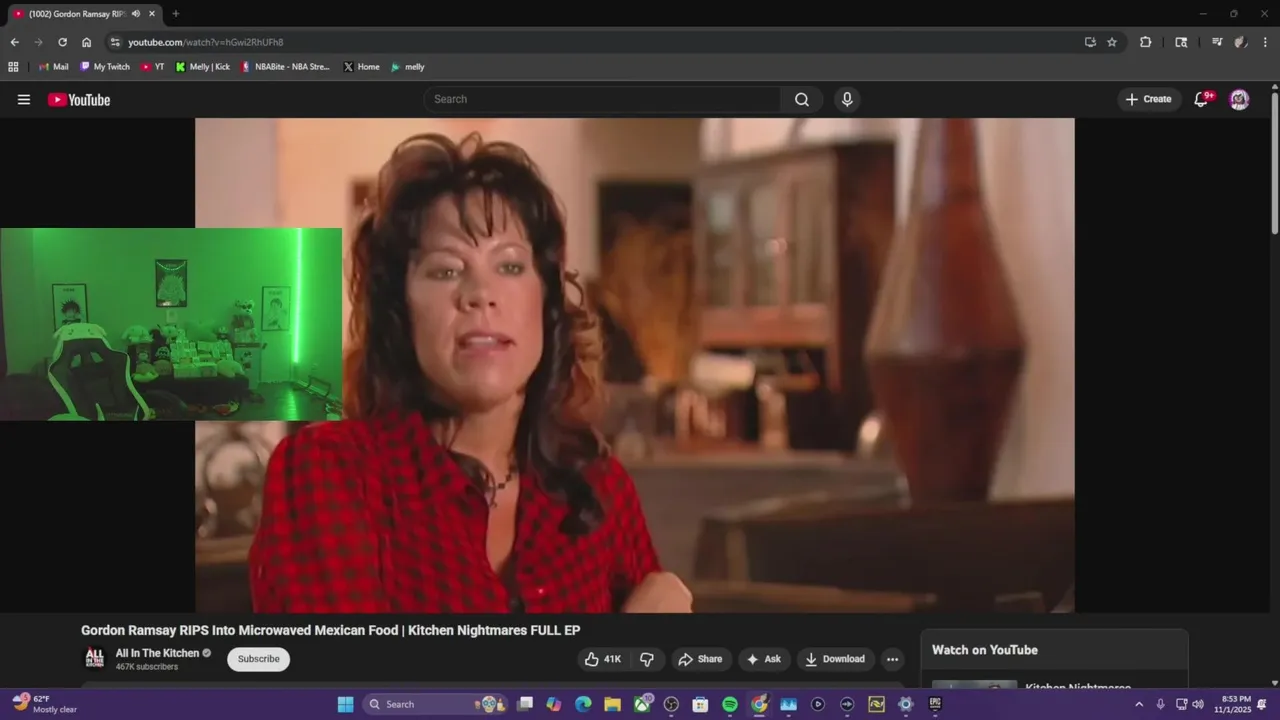Show hidden system tray icons
This screenshot has height=720, width=1280.
point(1138,704)
